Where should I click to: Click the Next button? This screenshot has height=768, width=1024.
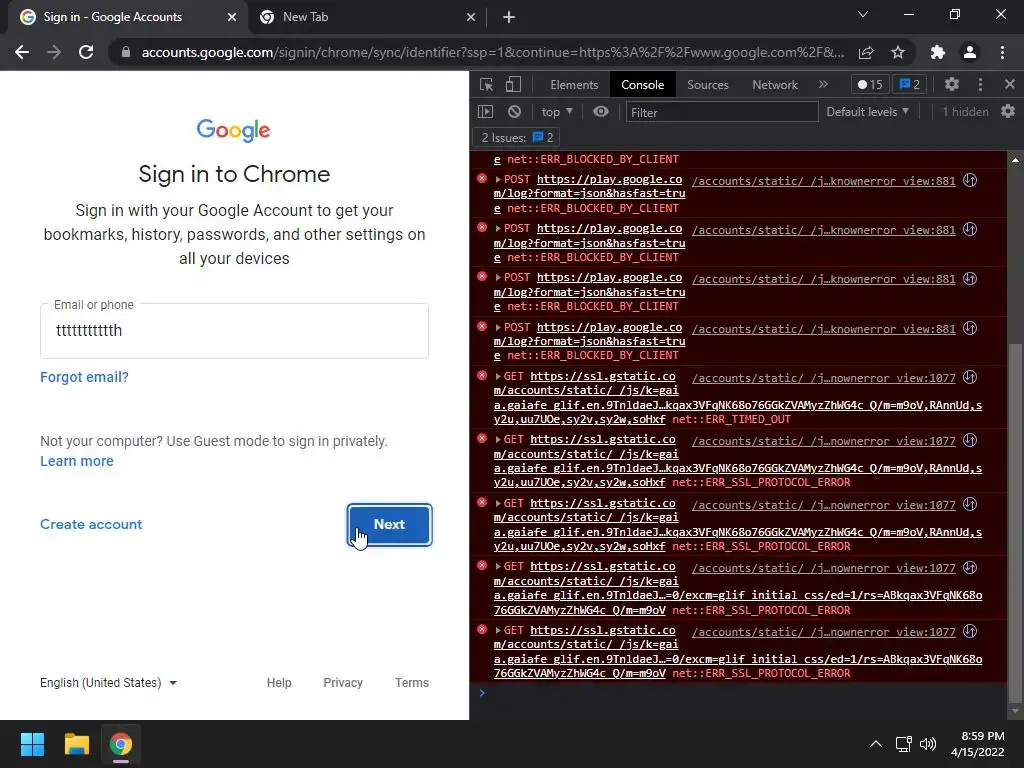[389, 524]
